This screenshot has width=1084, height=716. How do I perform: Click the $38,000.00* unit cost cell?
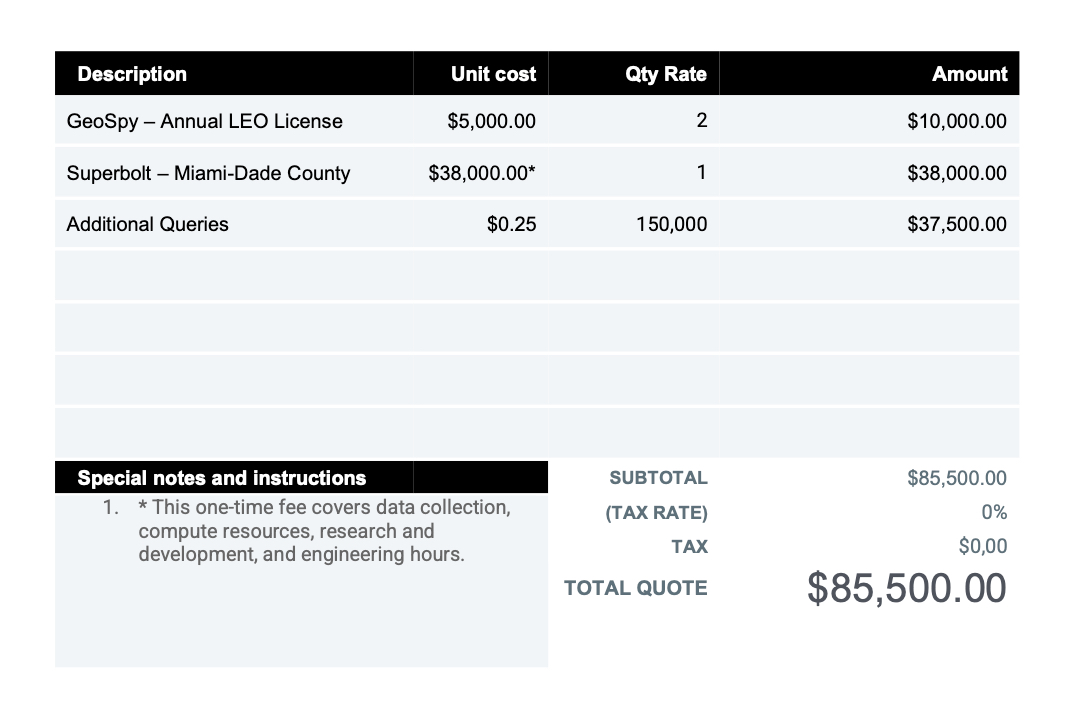click(482, 173)
